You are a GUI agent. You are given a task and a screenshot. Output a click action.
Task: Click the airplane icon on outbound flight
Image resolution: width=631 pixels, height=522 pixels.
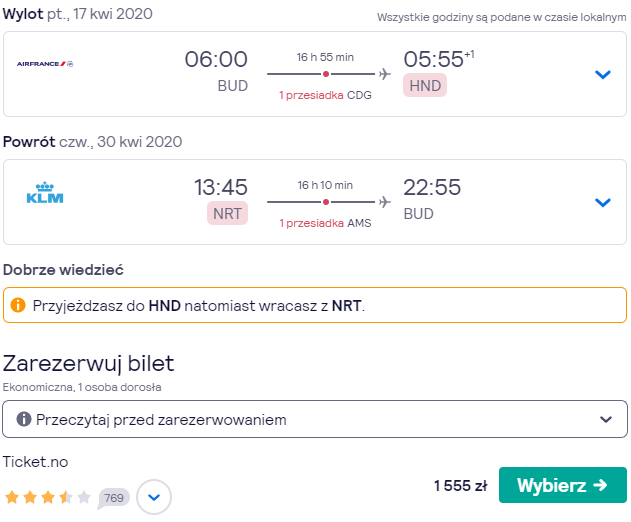(x=385, y=74)
